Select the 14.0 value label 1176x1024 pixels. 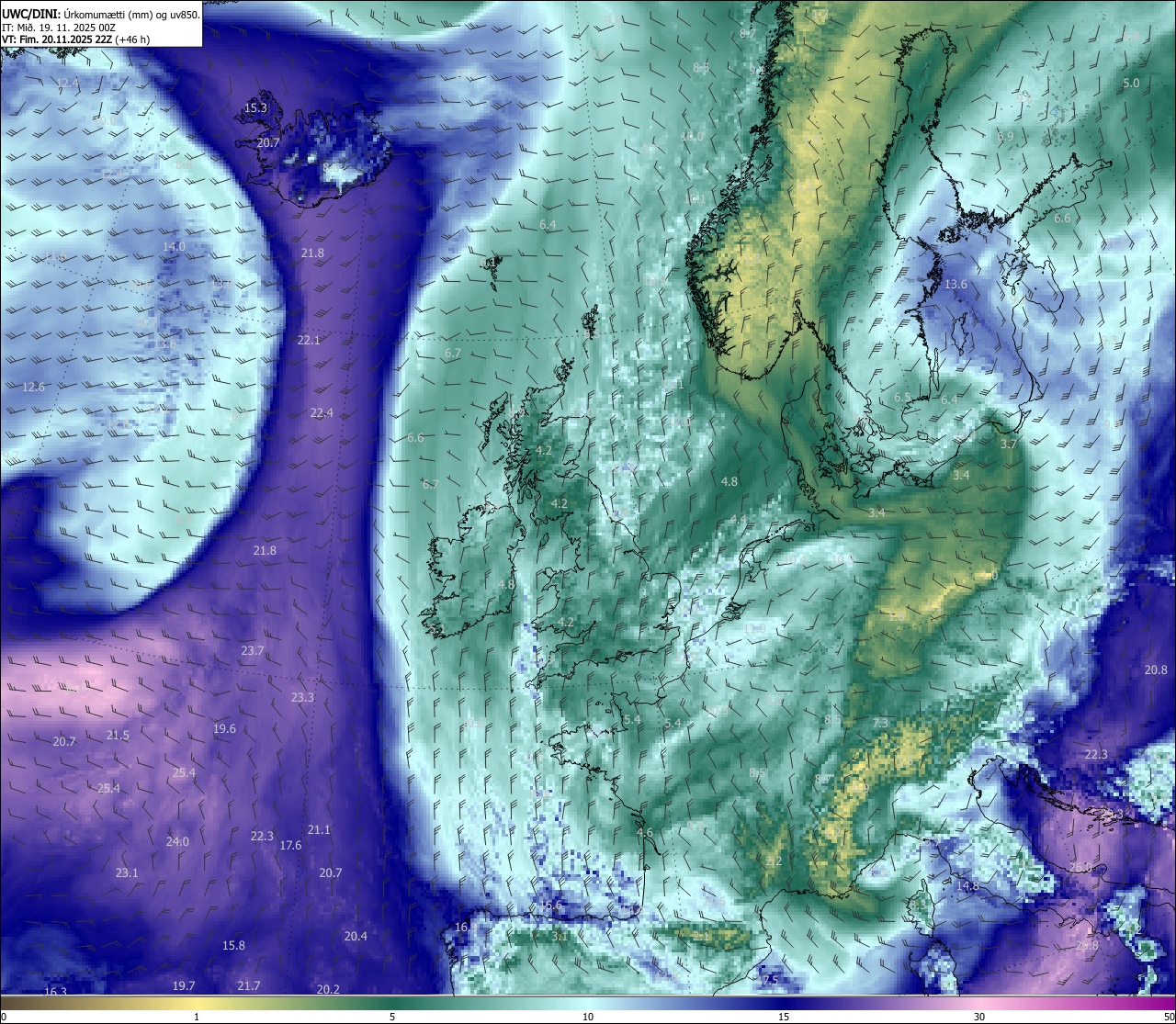[x=174, y=246]
